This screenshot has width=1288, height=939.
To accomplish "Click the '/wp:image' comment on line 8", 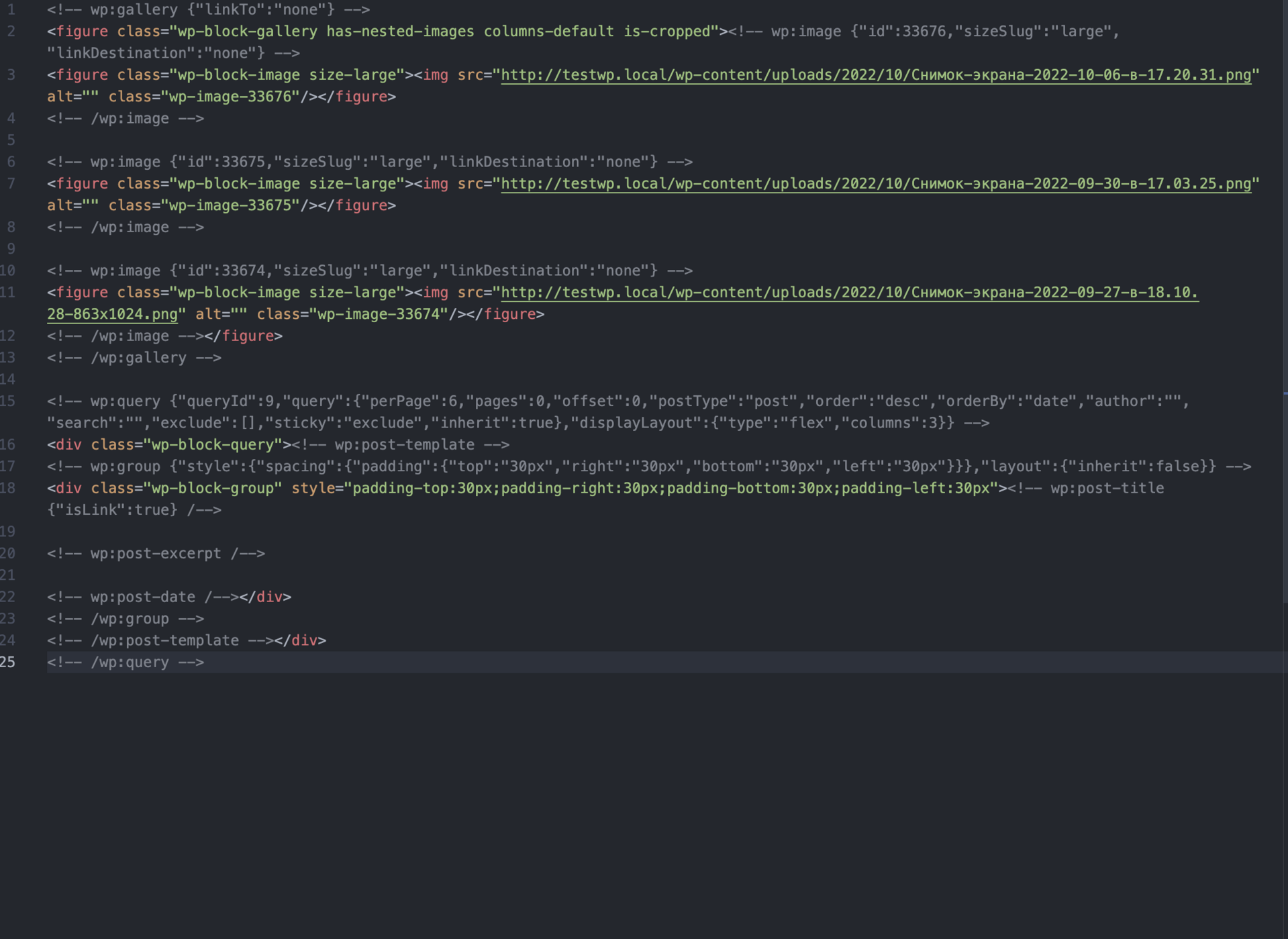I will pyautogui.click(x=126, y=228).
